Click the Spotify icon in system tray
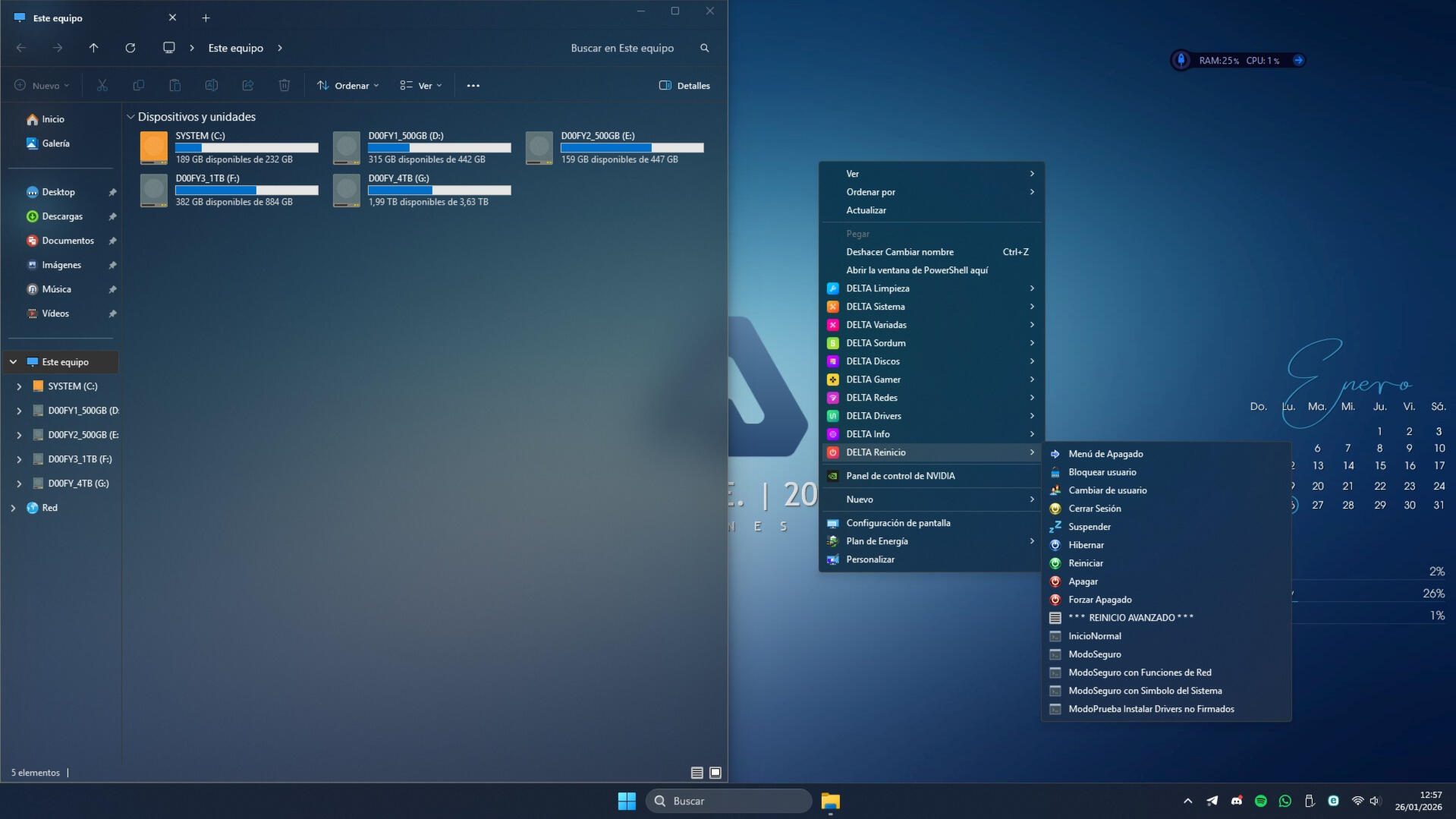 pos(1260,801)
